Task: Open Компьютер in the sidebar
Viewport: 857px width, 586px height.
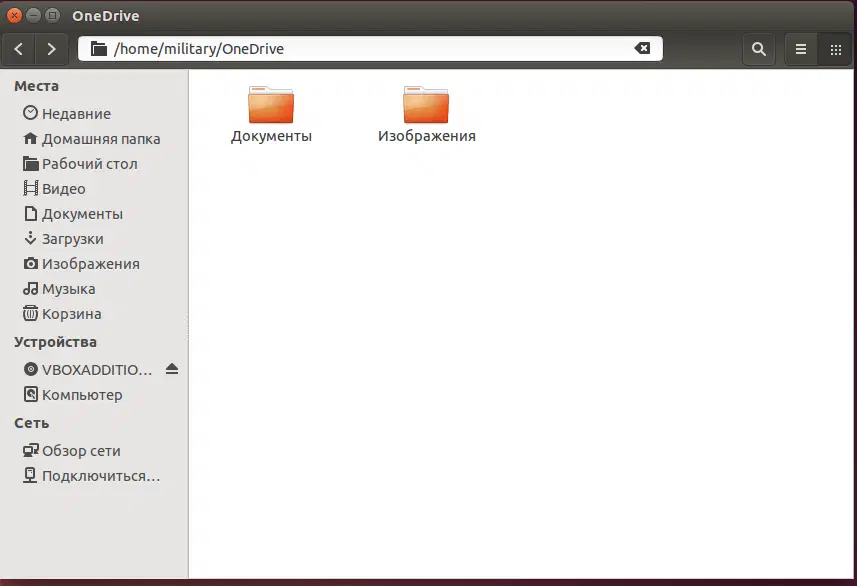Action: pos(94,395)
